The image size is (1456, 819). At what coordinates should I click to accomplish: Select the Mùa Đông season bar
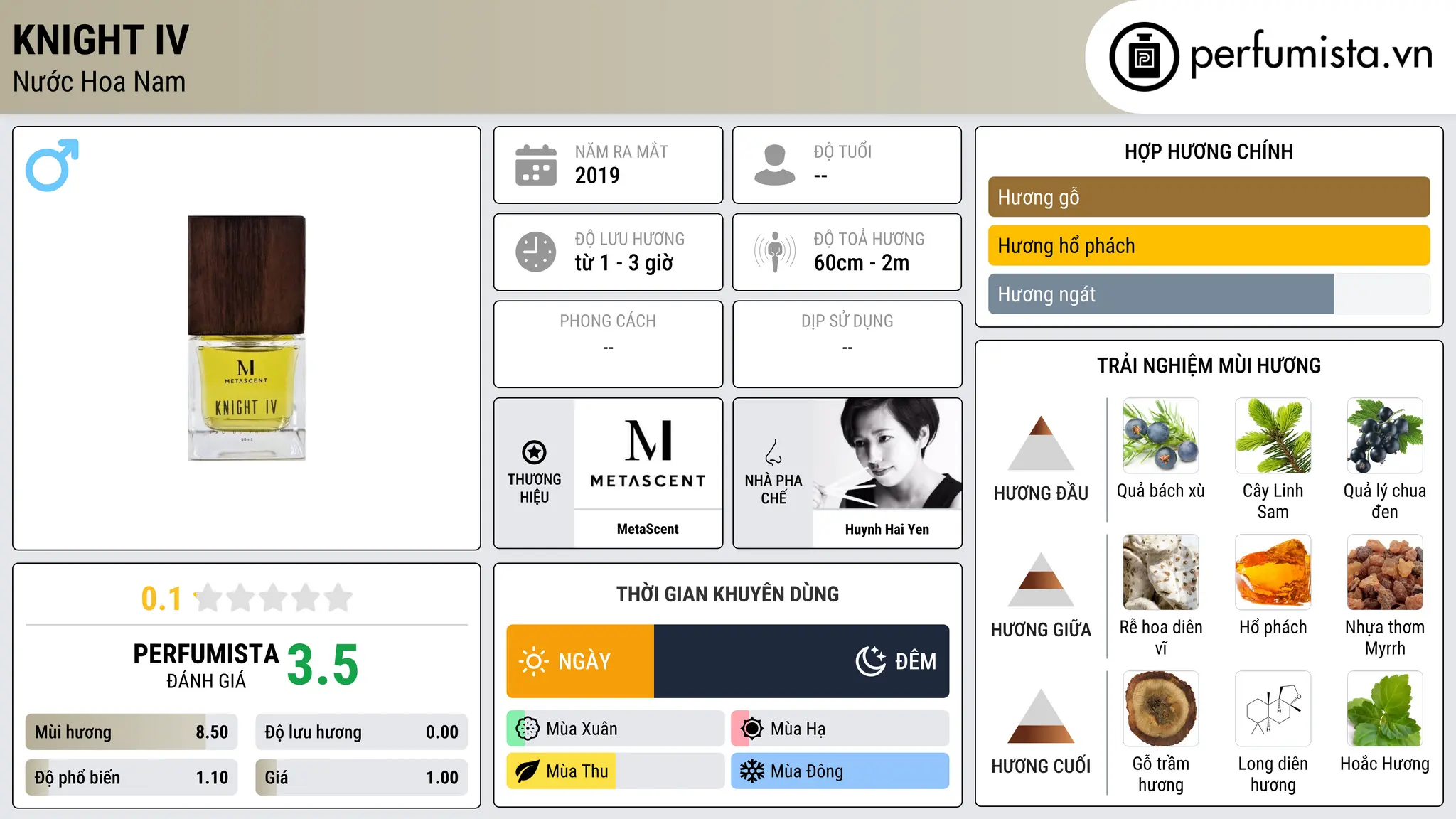(x=840, y=771)
